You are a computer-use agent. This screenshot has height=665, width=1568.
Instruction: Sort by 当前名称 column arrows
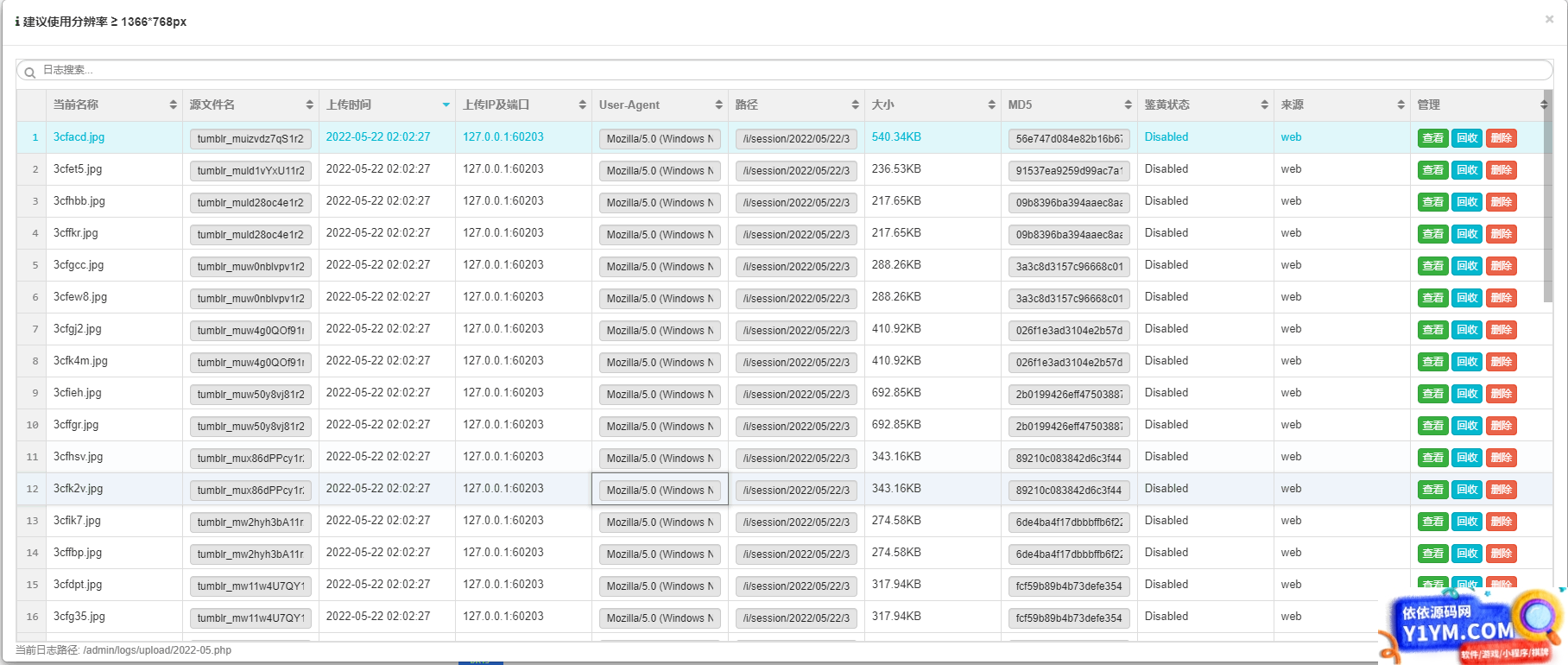(174, 104)
